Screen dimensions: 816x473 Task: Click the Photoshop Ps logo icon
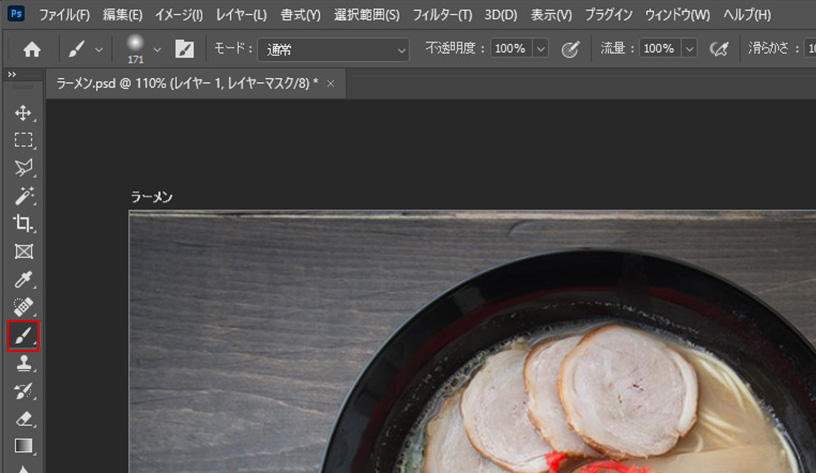[16, 13]
